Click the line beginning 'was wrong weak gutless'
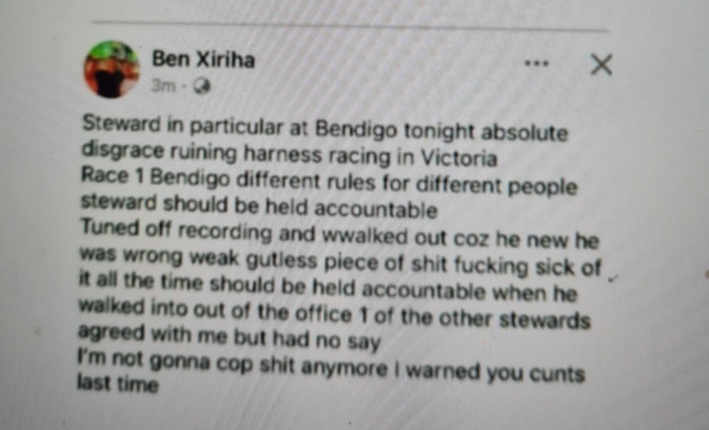 click(340, 261)
